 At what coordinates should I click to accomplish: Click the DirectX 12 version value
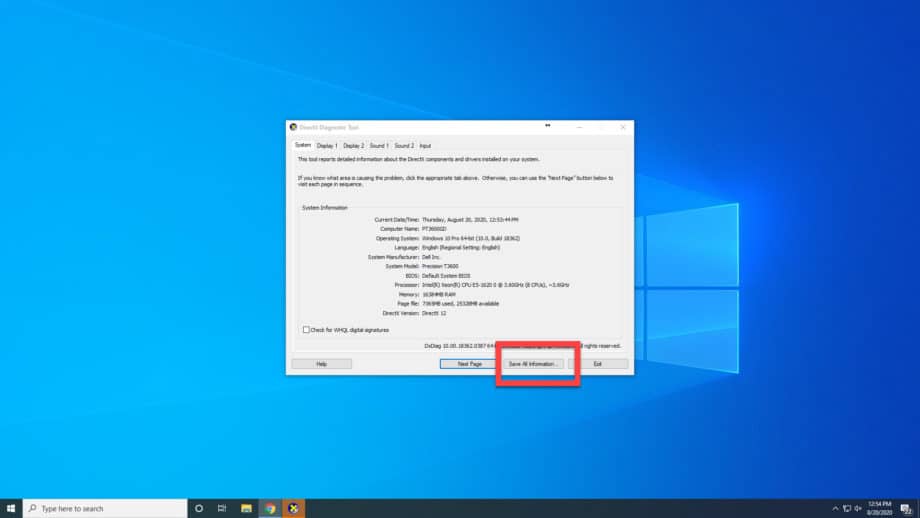click(434, 313)
